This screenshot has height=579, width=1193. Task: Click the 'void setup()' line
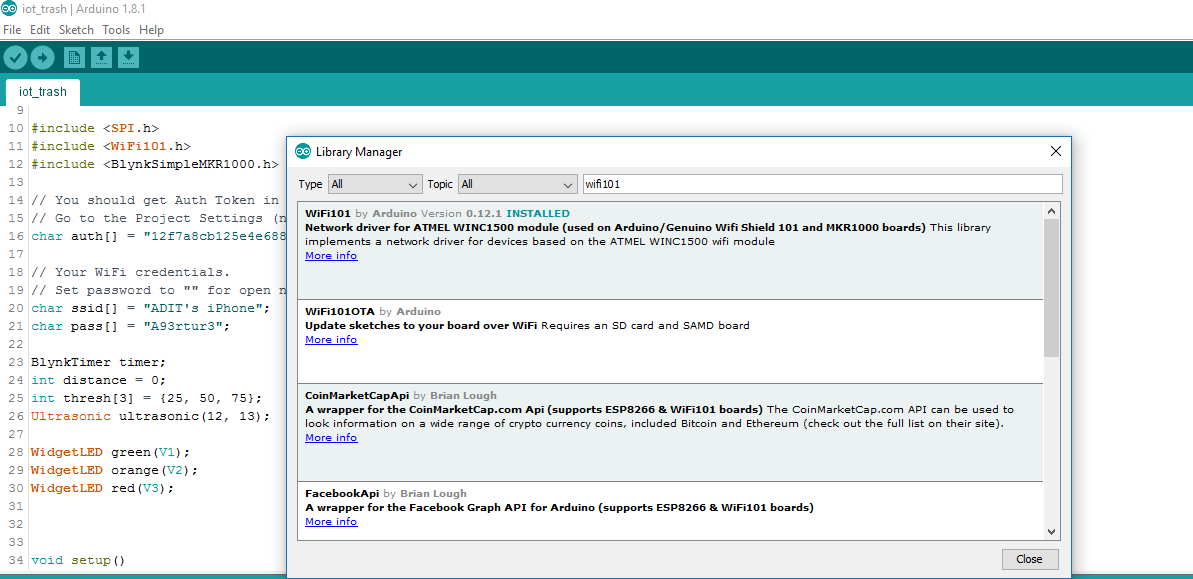pyautogui.click(x=78, y=561)
